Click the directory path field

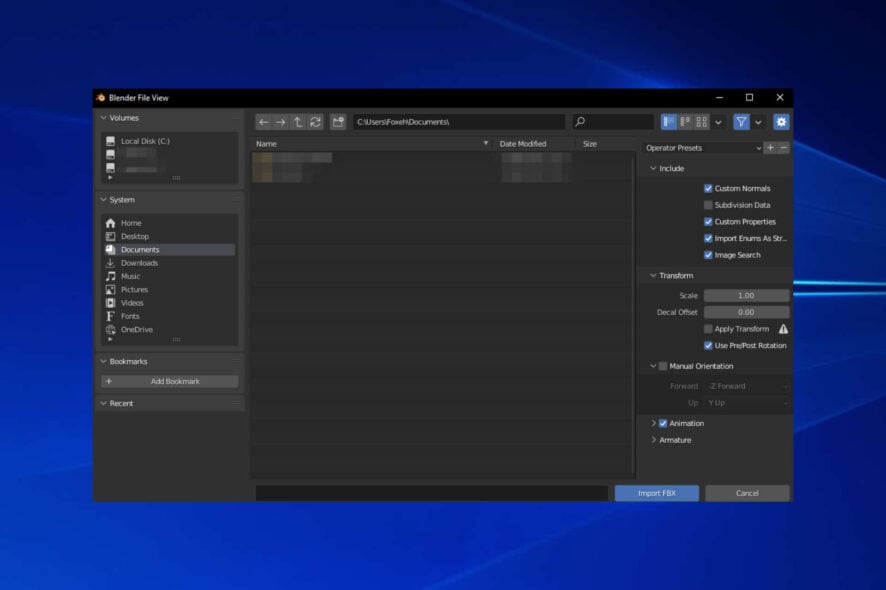458,122
